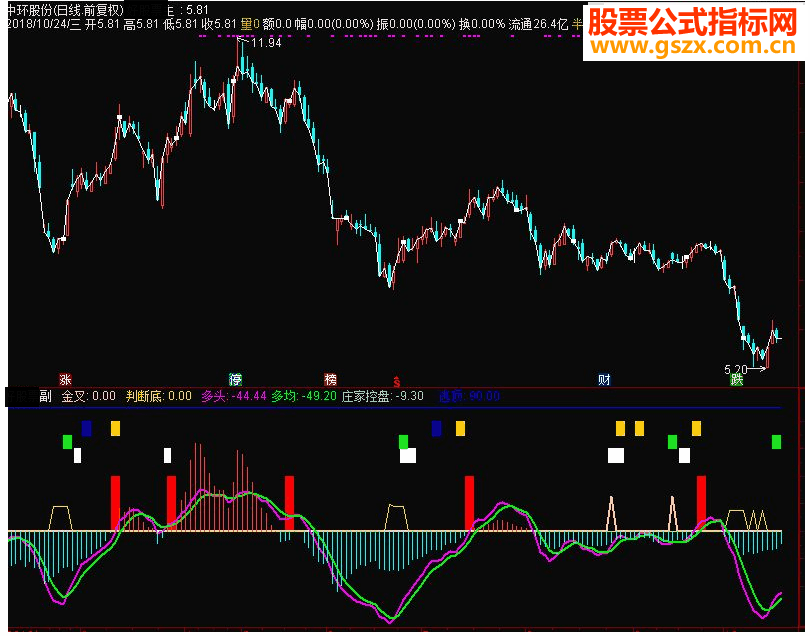Viewport: 810px width, 636px height.
Task: Click the 金叉: 0.00 indicator value
Action: click(x=89, y=396)
